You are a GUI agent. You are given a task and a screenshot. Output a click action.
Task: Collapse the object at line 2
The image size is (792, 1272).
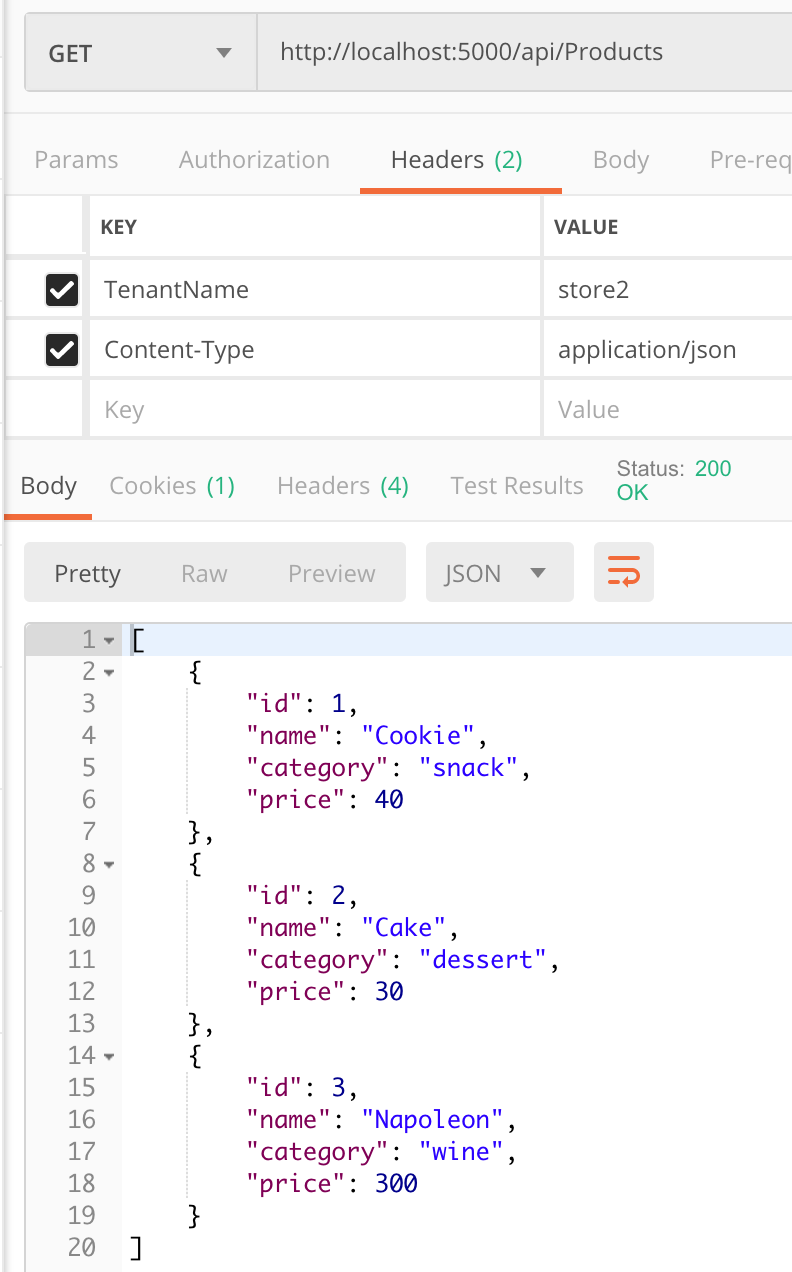point(109,672)
